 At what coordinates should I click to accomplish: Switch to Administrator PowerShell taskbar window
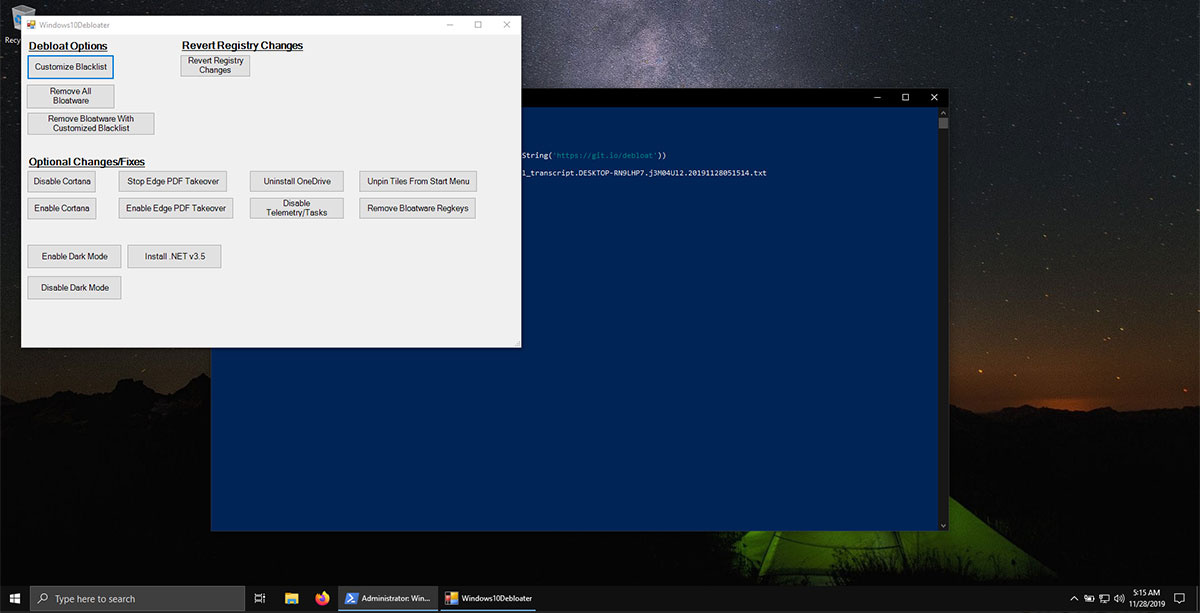(x=388, y=598)
